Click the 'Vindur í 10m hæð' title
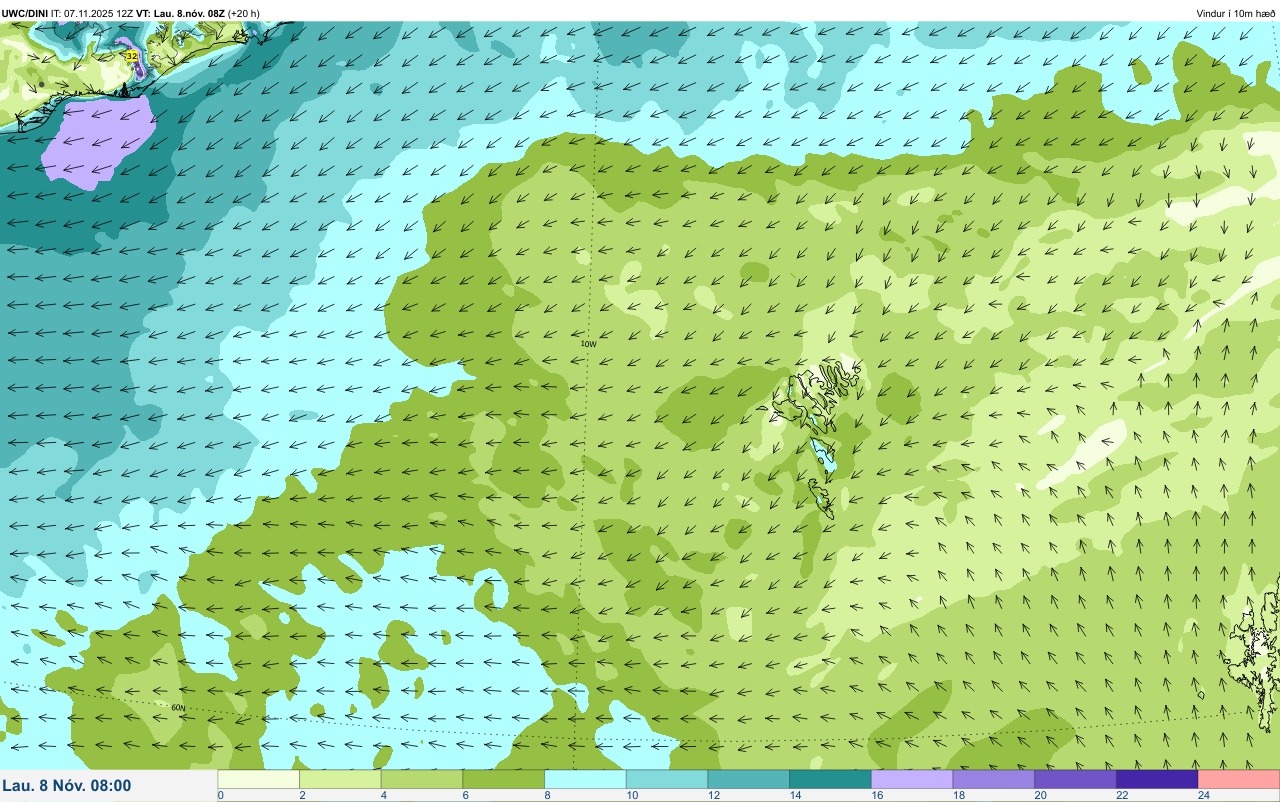The image size is (1280, 802). [1236, 13]
